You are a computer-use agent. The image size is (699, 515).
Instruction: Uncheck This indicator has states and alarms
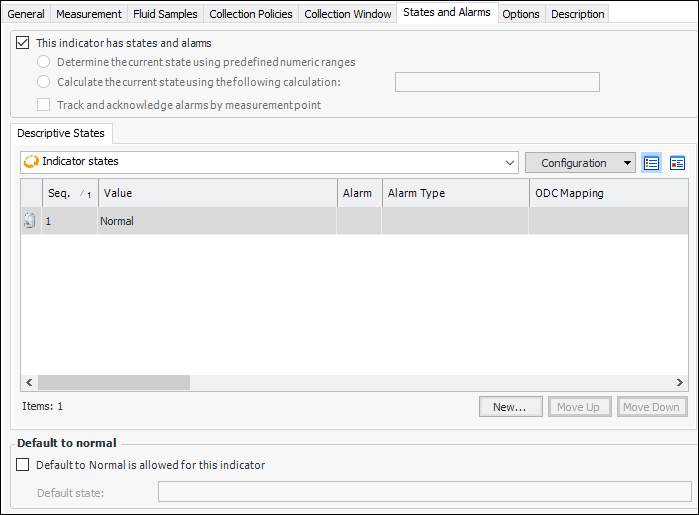[23, 43]
